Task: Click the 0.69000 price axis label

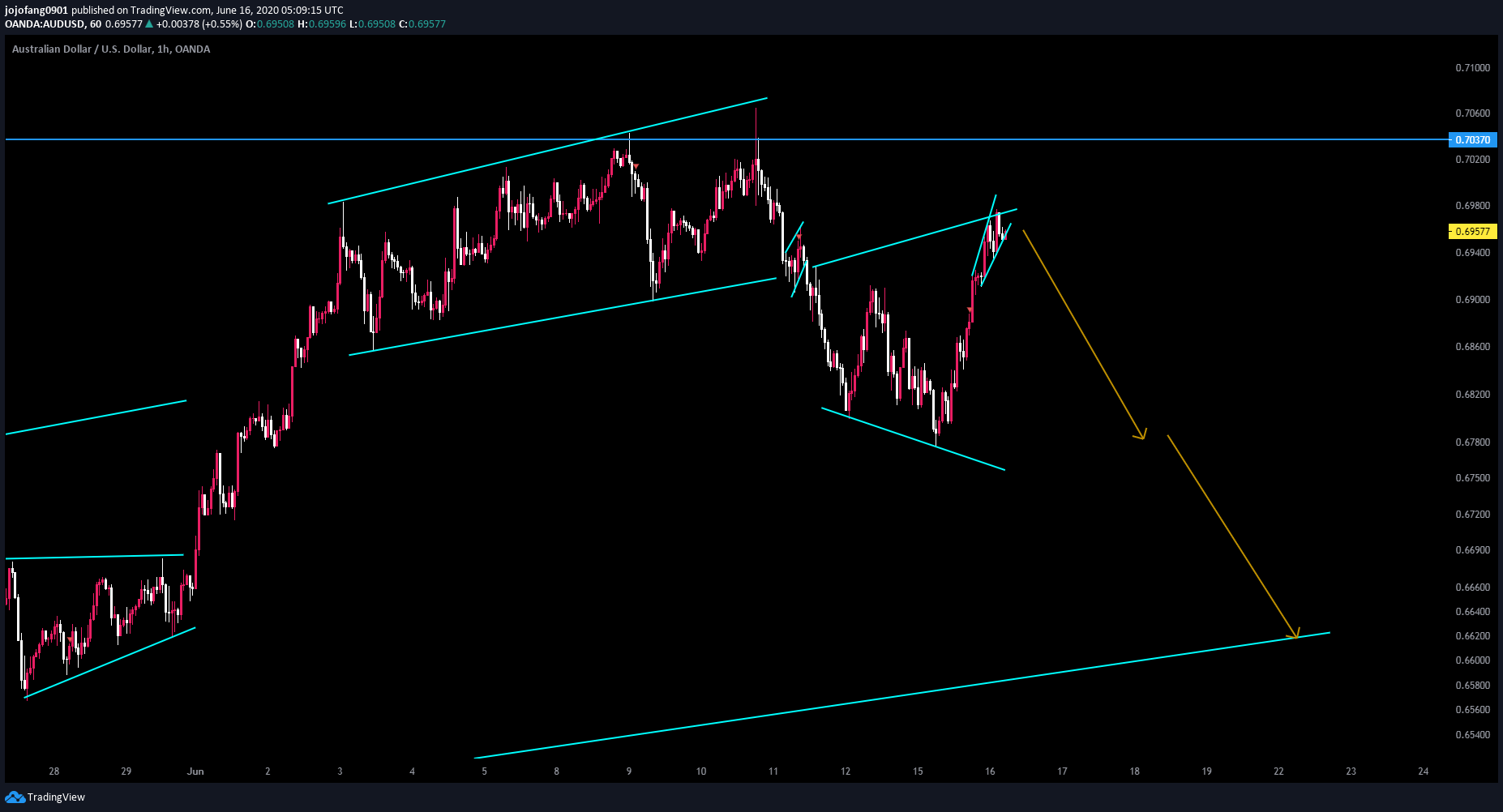Action: coord(1473,300)
